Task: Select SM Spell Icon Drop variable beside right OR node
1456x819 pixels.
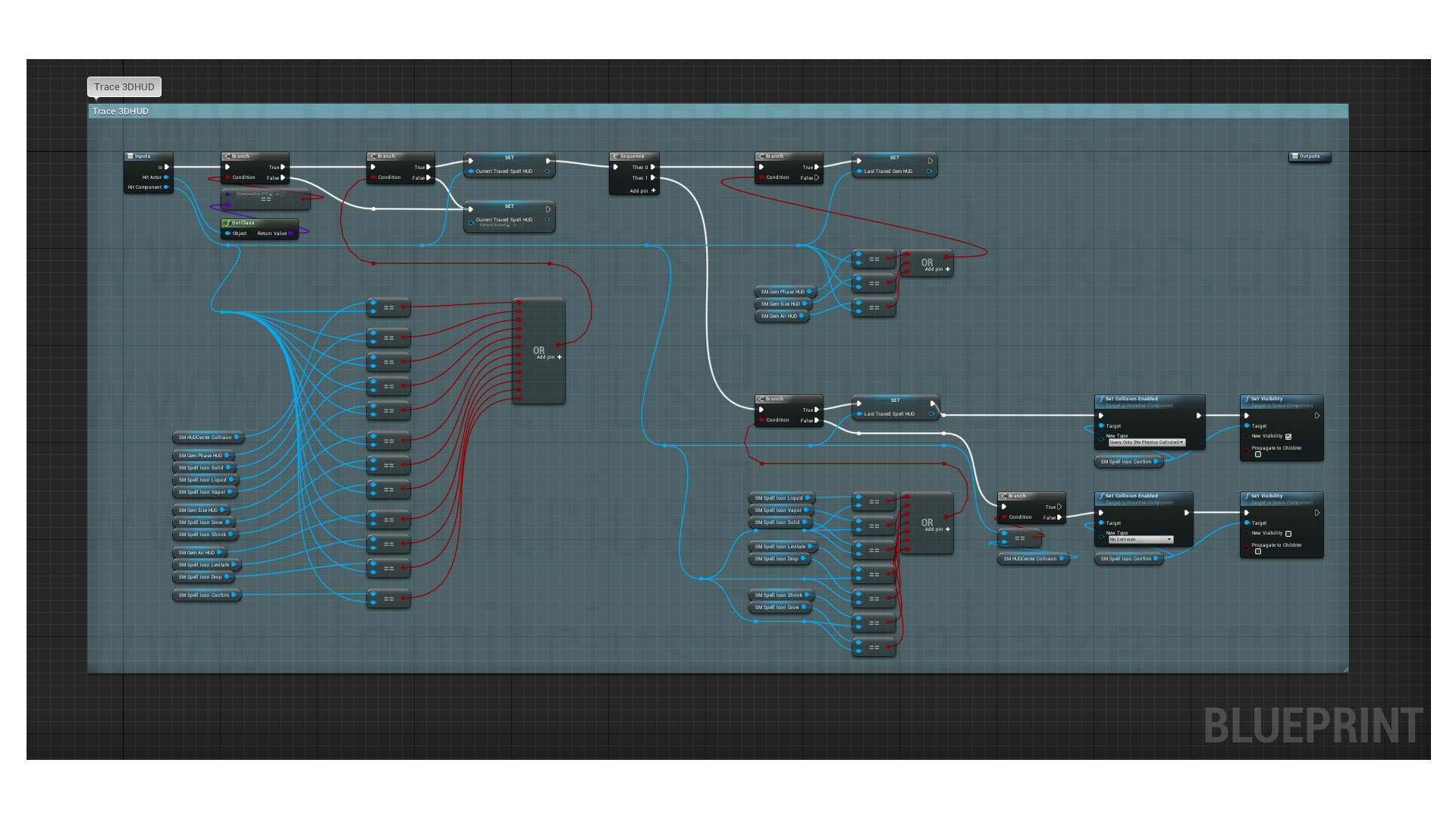Action: click(780, 559)
